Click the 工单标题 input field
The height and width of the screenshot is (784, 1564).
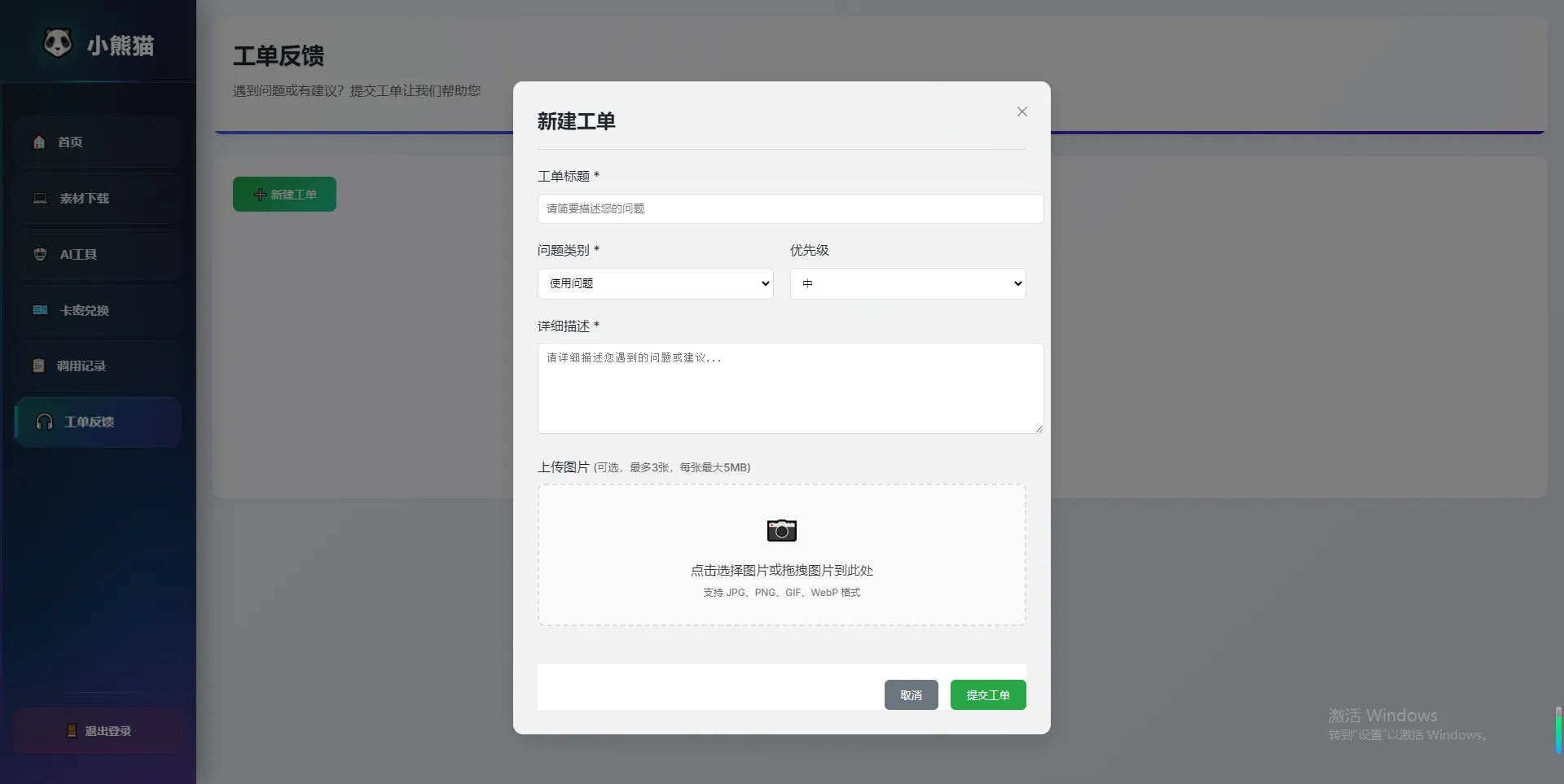[x=789, y=208]
